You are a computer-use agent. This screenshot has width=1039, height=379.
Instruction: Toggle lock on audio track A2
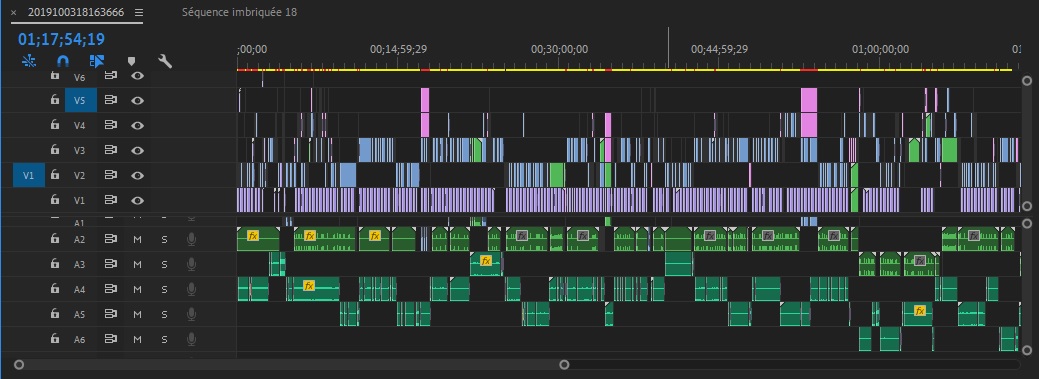click(55, 239)
